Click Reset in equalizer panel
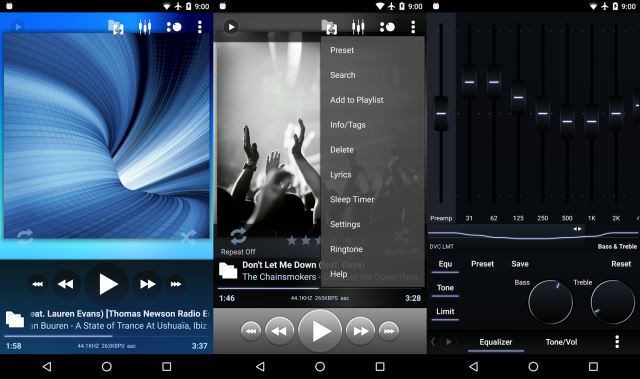Image resolution: width=640 pixels, height=379 pixels. [621, 264]
